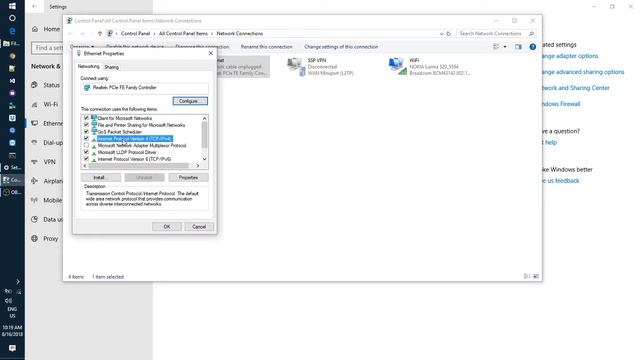Viewport: 640px width, 360px height.
Task: Switch to Control Panel taskbar item
Action: pyautogui.click(x=12, y=180)
